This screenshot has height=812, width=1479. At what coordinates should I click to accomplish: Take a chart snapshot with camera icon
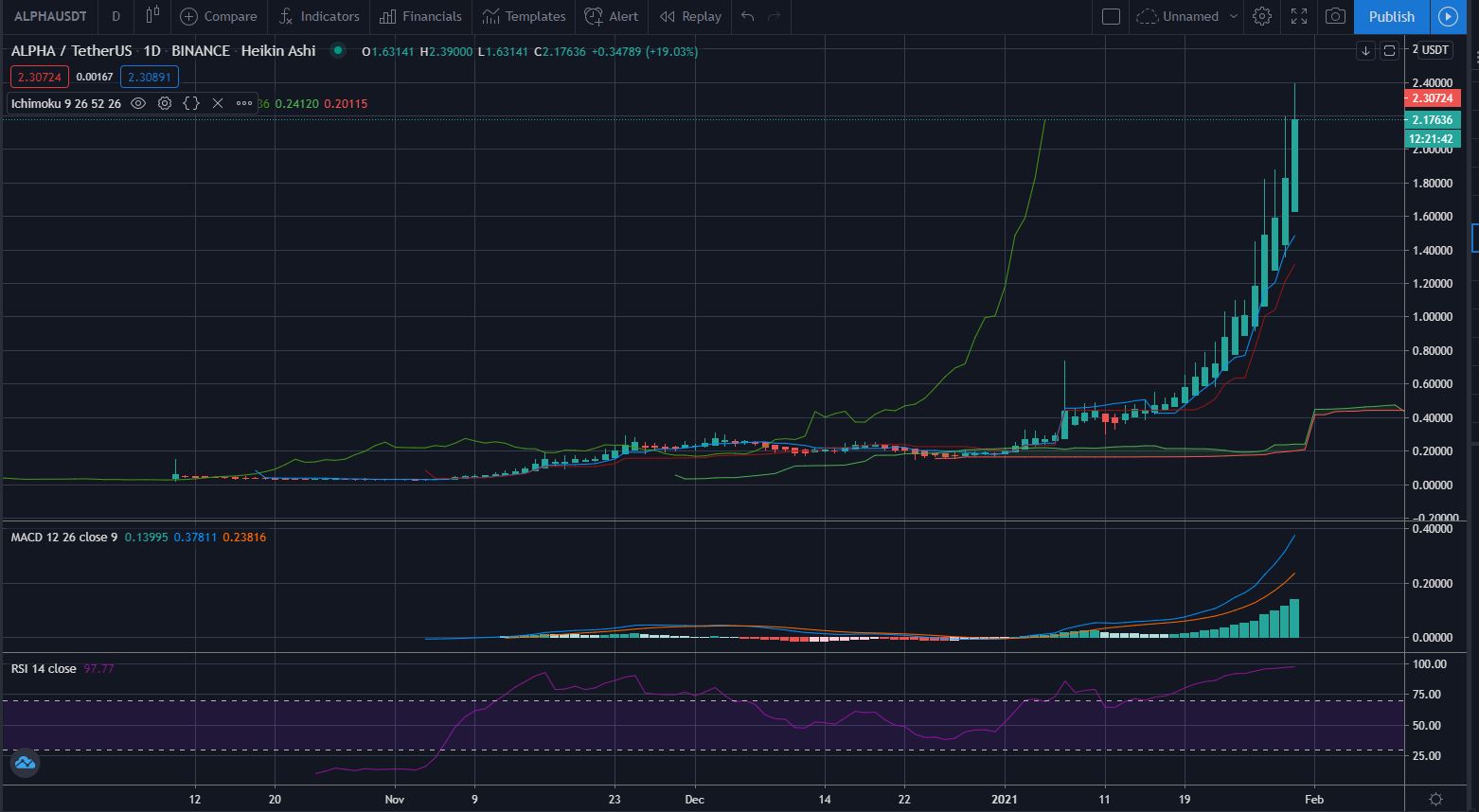[1335, 16]
